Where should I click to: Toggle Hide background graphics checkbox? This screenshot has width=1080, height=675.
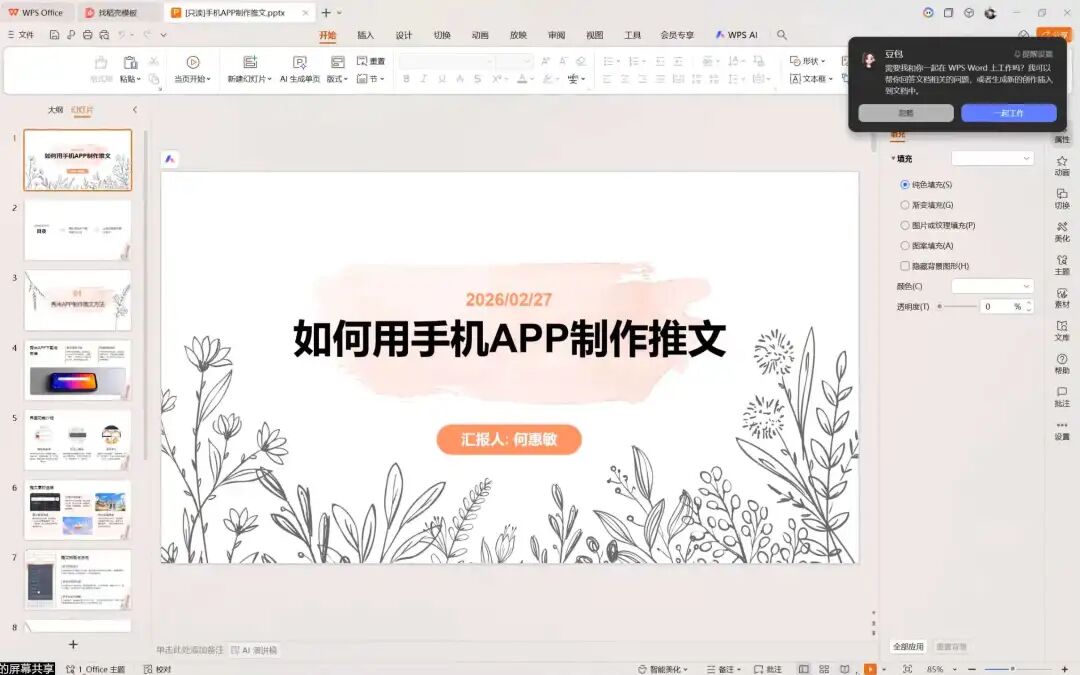904,266
